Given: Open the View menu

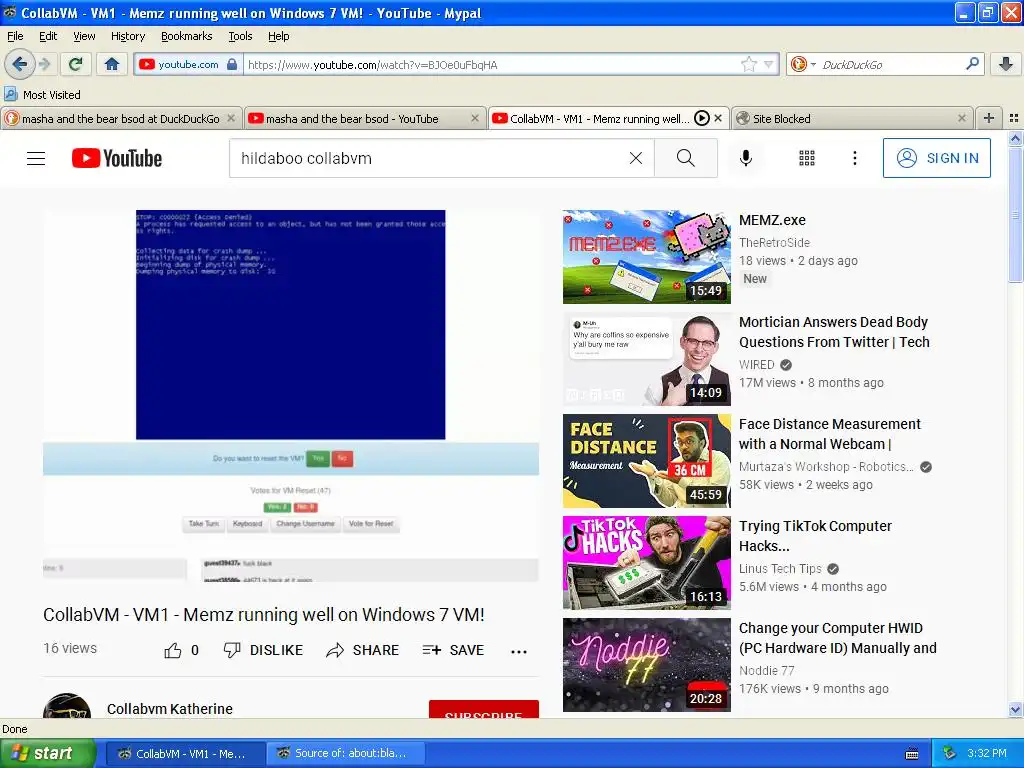Looking at the screenshot, I should coord(84,36).
